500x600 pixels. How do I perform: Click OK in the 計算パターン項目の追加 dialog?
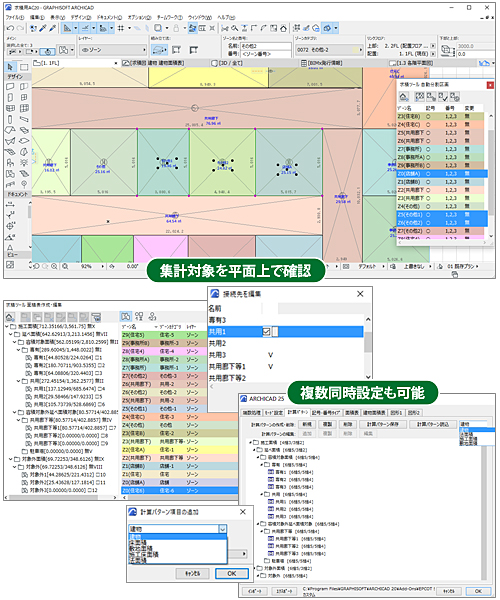pos(232,573)
